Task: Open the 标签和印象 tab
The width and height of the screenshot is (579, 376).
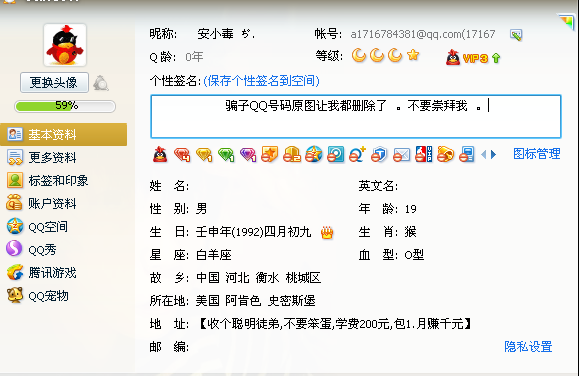Action: 48,180
